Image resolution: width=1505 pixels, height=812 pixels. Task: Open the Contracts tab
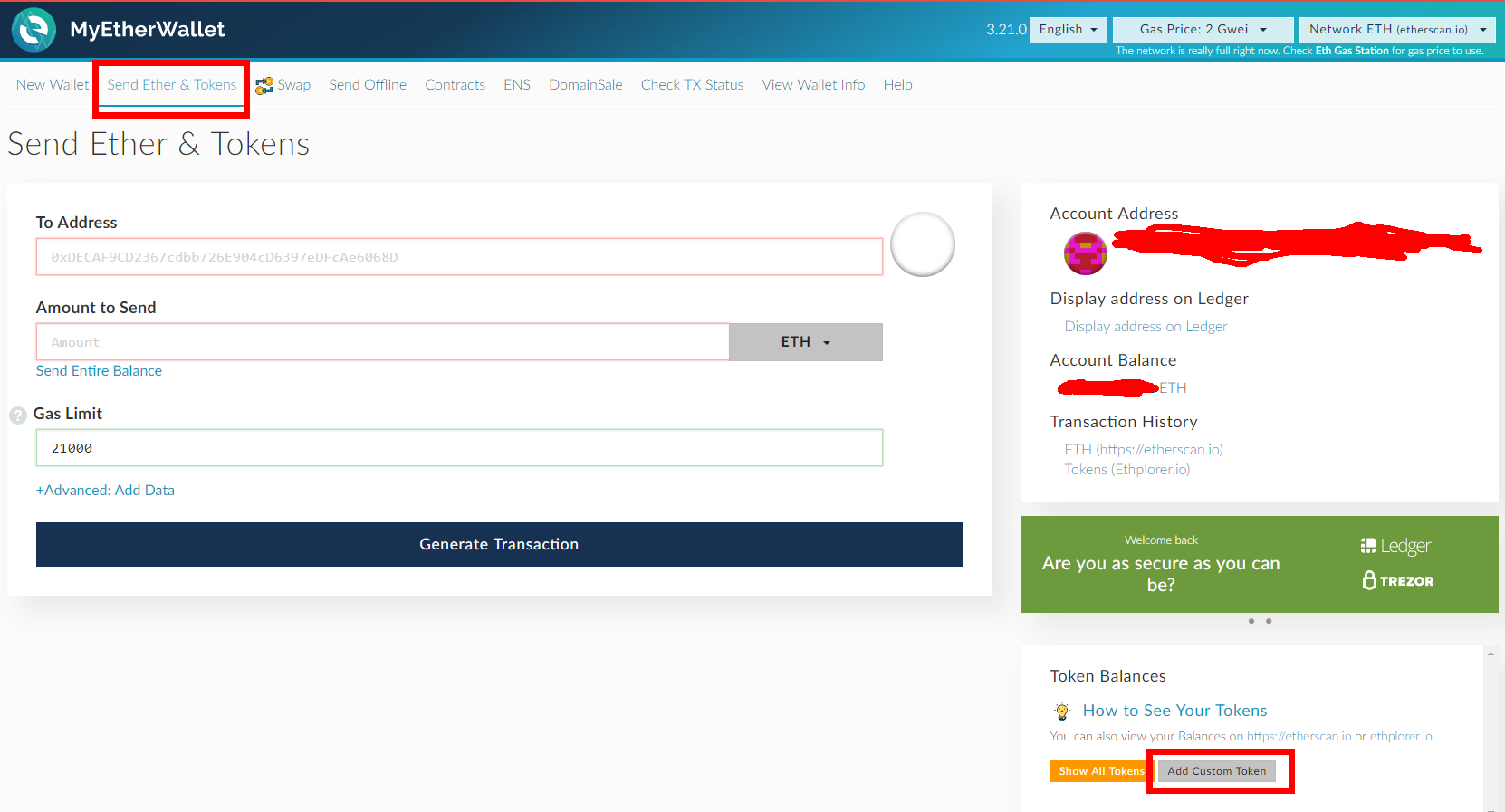point(455,85)
